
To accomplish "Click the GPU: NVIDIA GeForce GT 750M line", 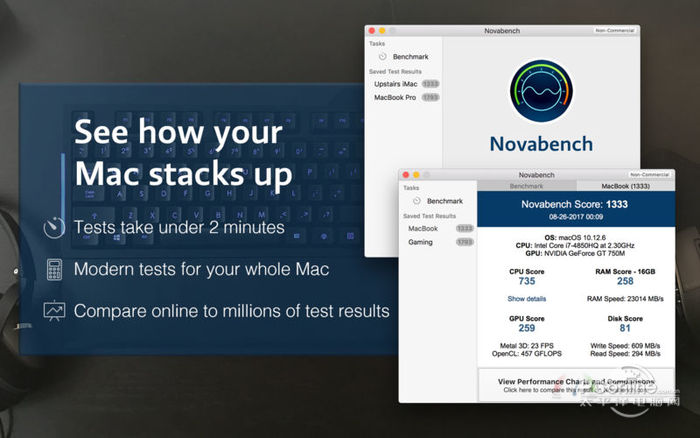I will tap(575, 254).
